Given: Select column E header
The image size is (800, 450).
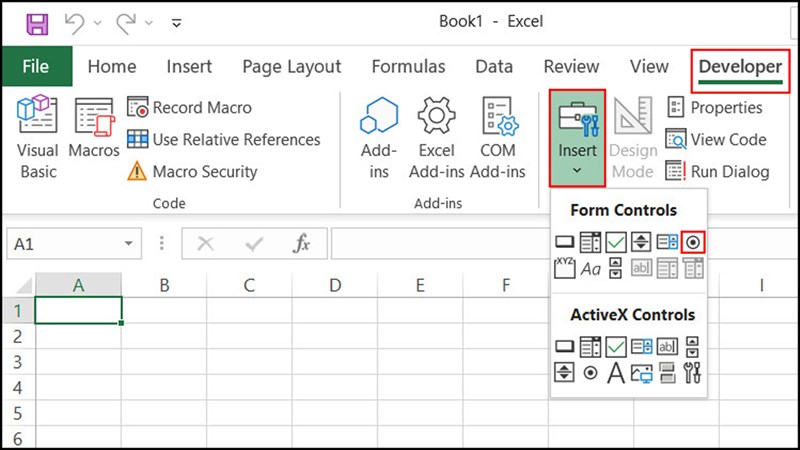Looking at the screenshot, I should coord(420,285).
